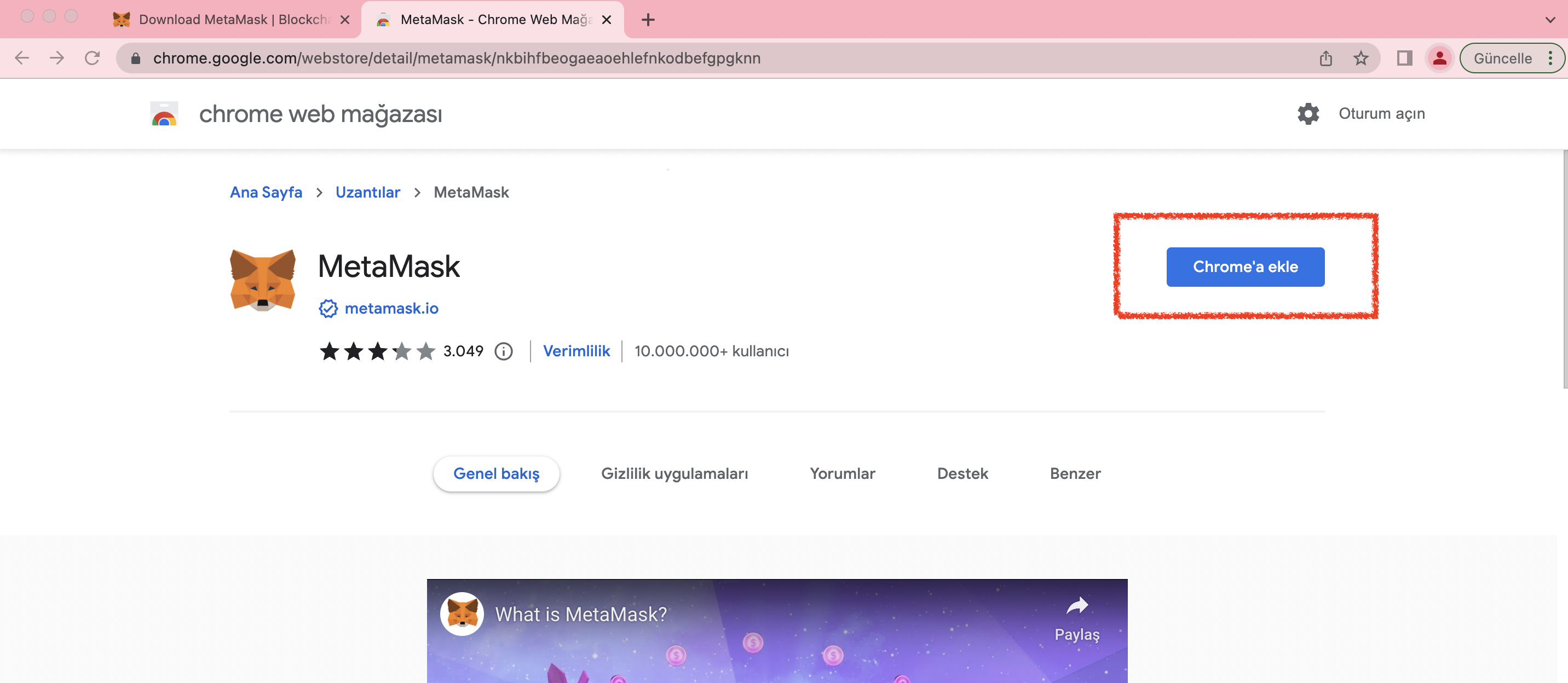Image resolution: width=1568 pixels, height=683 pixels.
Task: Click the share page icon in address bar
Action: 1326,59
